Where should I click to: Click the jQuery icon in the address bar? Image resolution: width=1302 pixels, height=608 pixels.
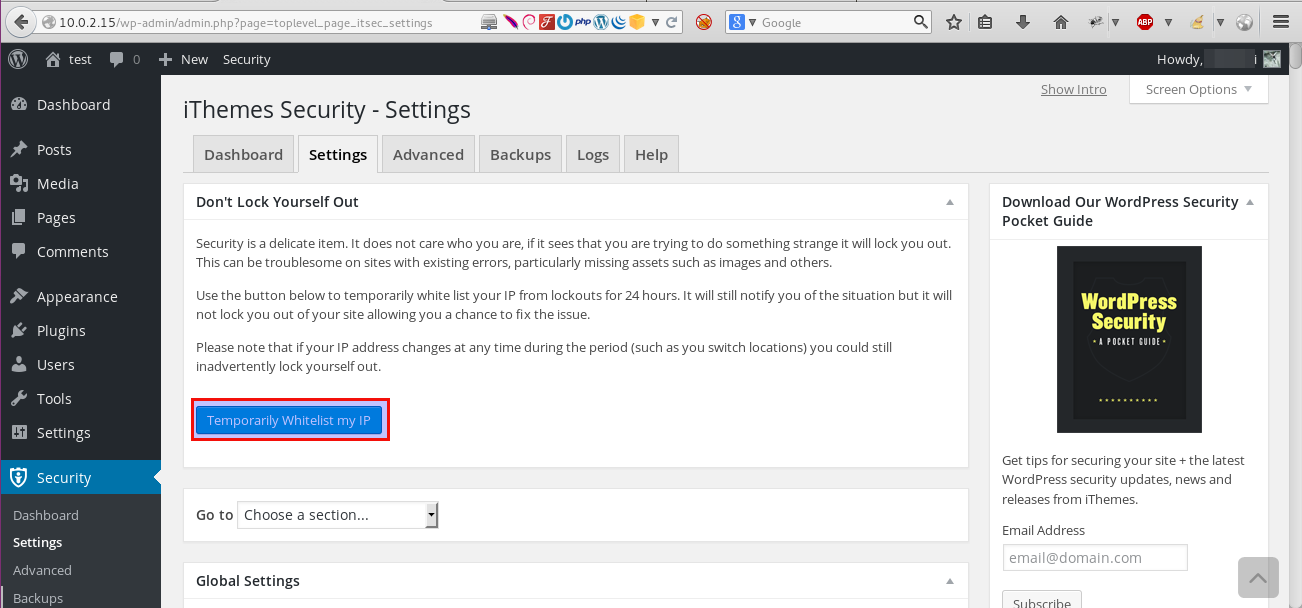click(x=619, y=22)
